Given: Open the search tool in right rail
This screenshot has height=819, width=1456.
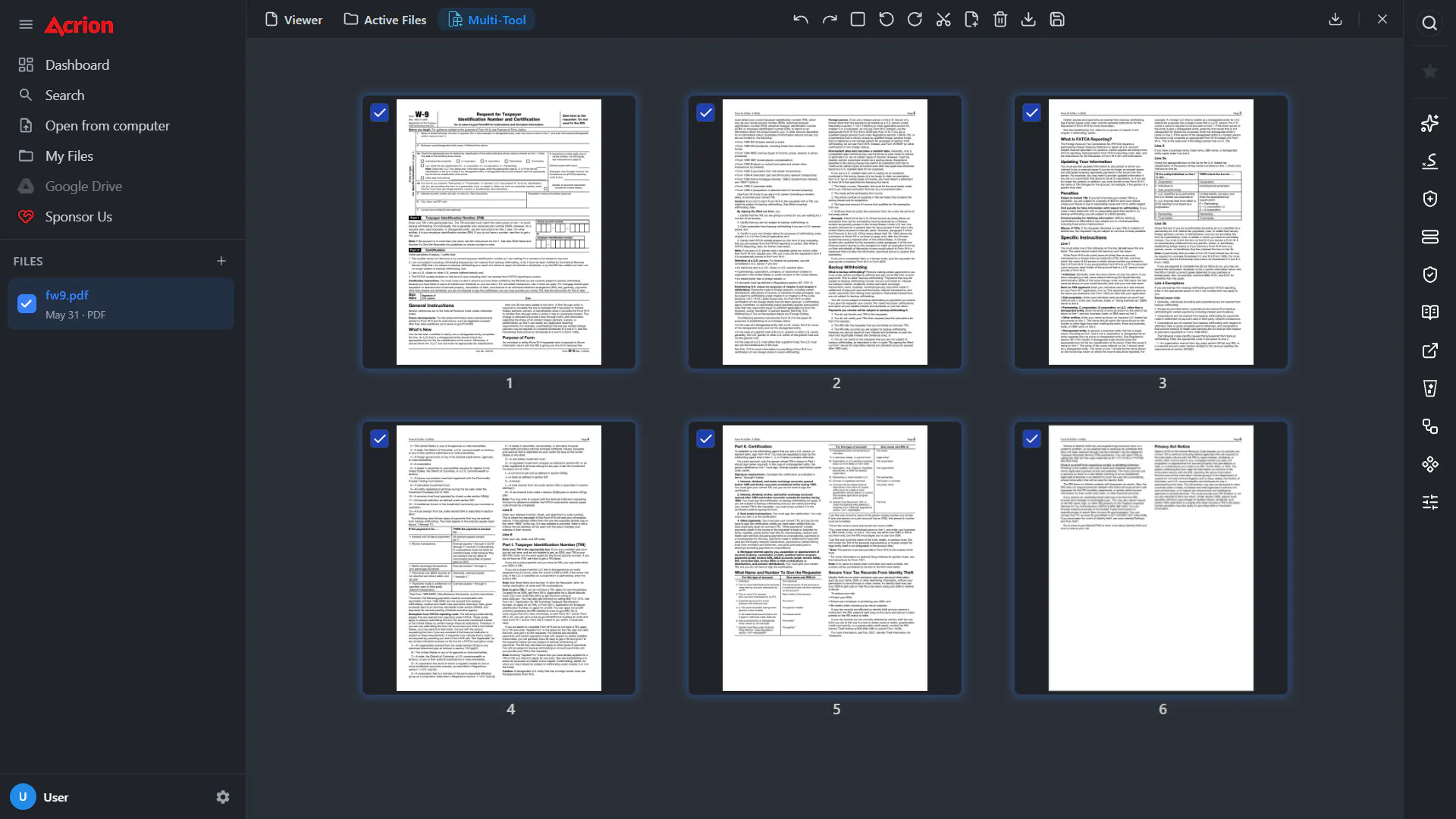Looking at the screenshot, I should pyautogui.click(x=1429, y=24).
